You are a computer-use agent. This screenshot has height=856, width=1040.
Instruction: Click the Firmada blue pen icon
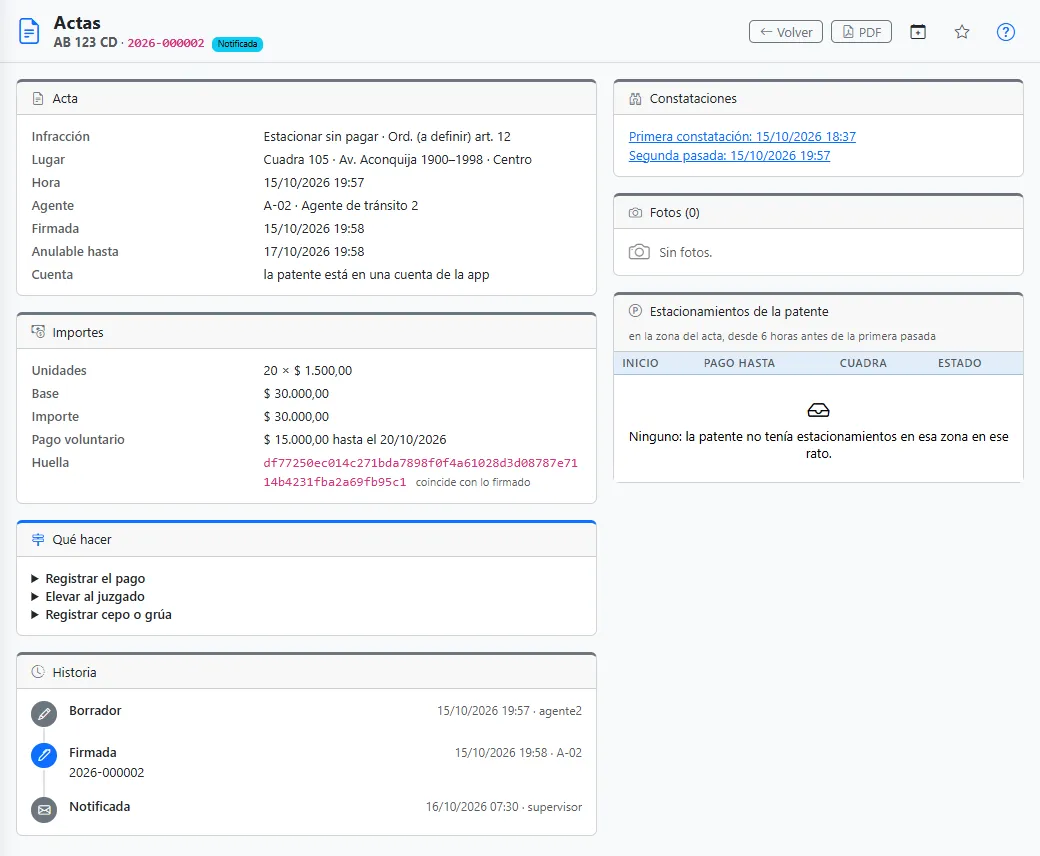click(x=44, y=755)
